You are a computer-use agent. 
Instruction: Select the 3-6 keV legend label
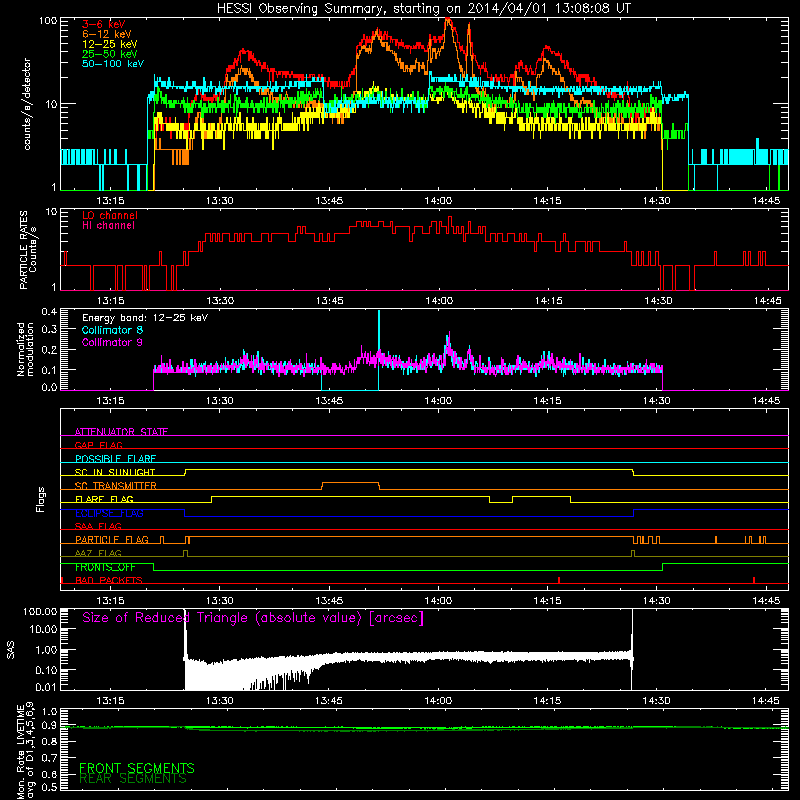point(104,24)
